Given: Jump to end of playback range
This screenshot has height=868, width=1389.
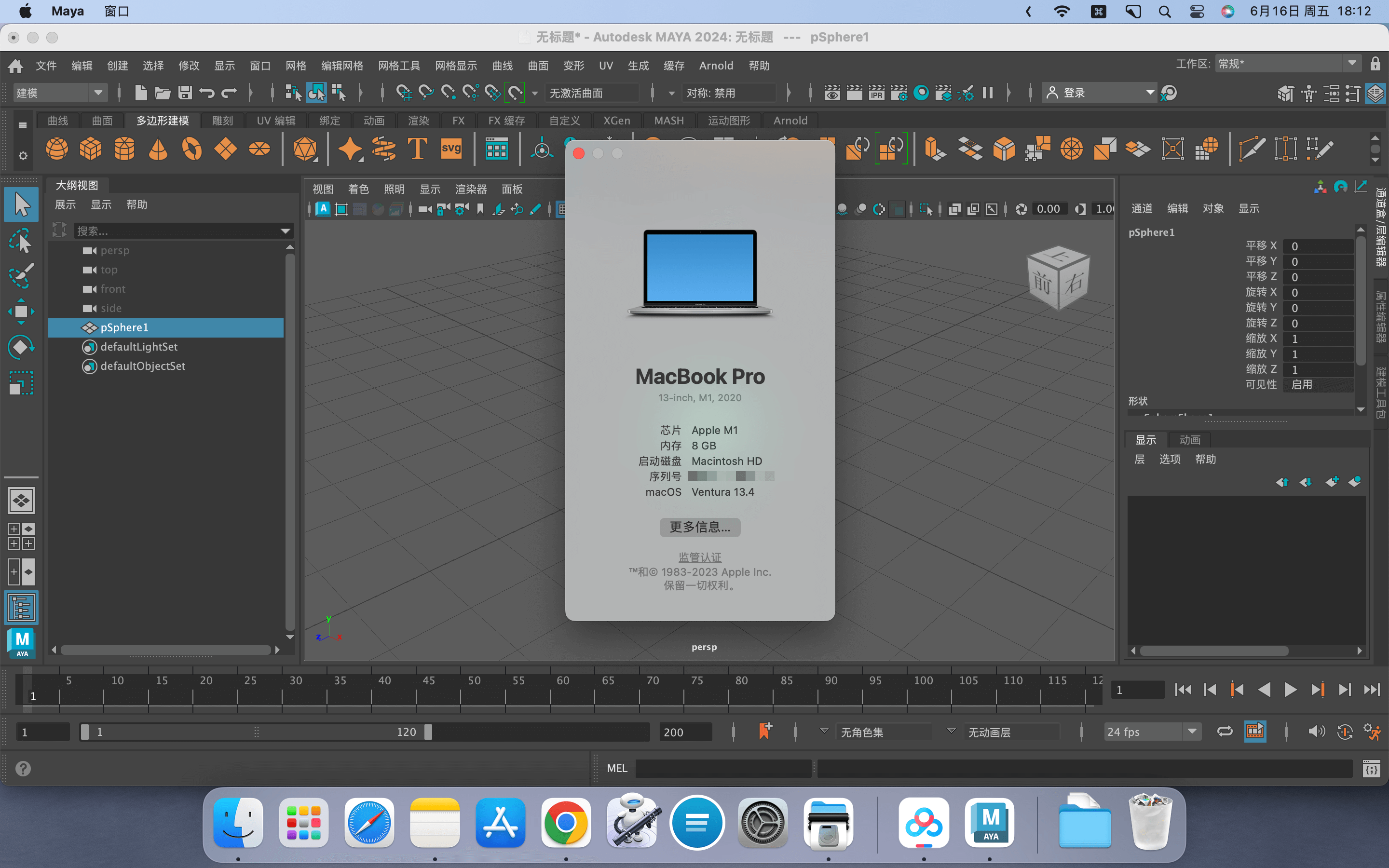Looking at the screenshot, I should click(1372, 690).
